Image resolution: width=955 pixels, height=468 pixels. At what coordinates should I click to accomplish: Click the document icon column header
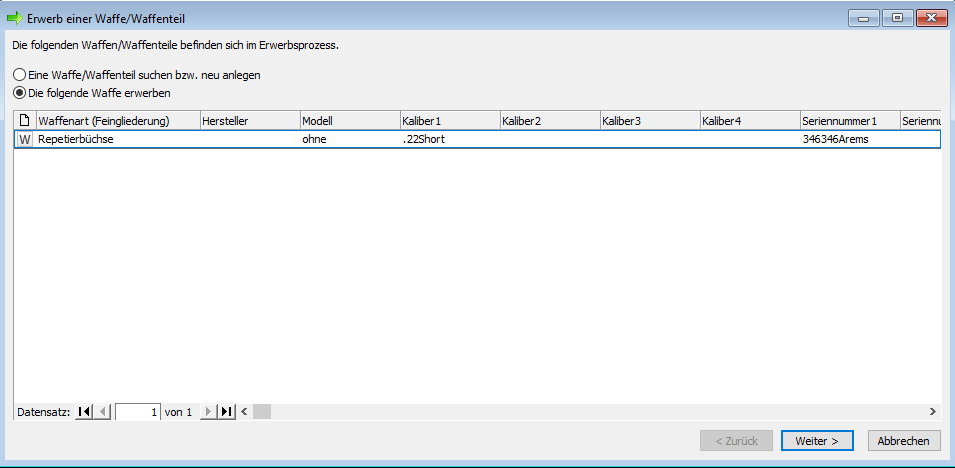tap(25, 121)
